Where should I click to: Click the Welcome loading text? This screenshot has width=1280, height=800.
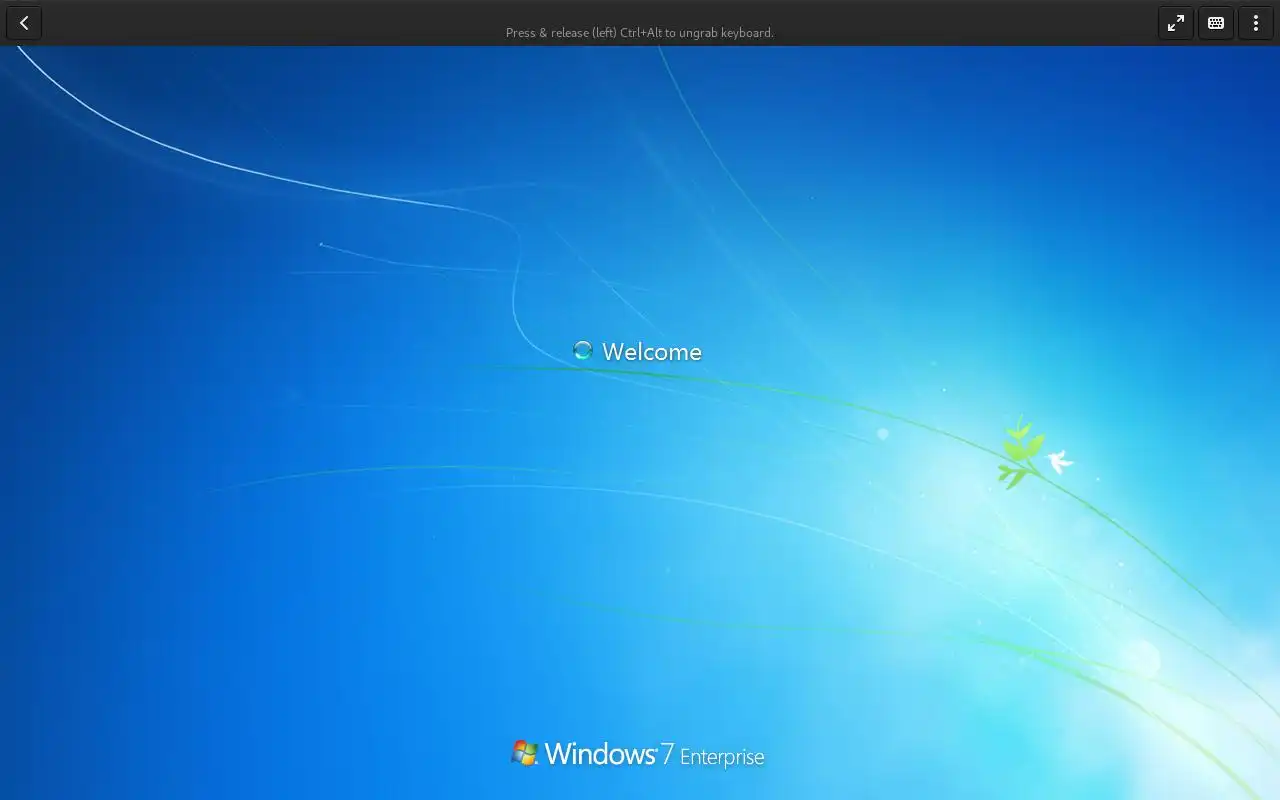point(652,351)
